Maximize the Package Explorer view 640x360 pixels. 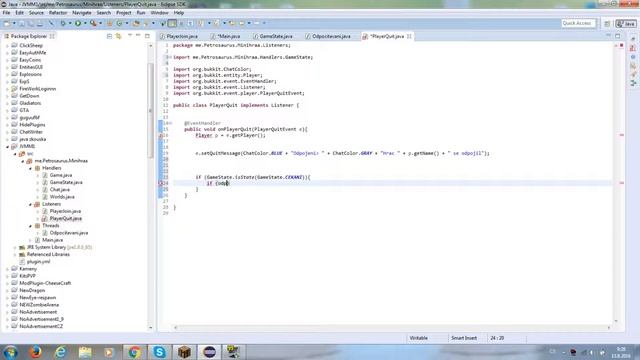tap(147, 36)
